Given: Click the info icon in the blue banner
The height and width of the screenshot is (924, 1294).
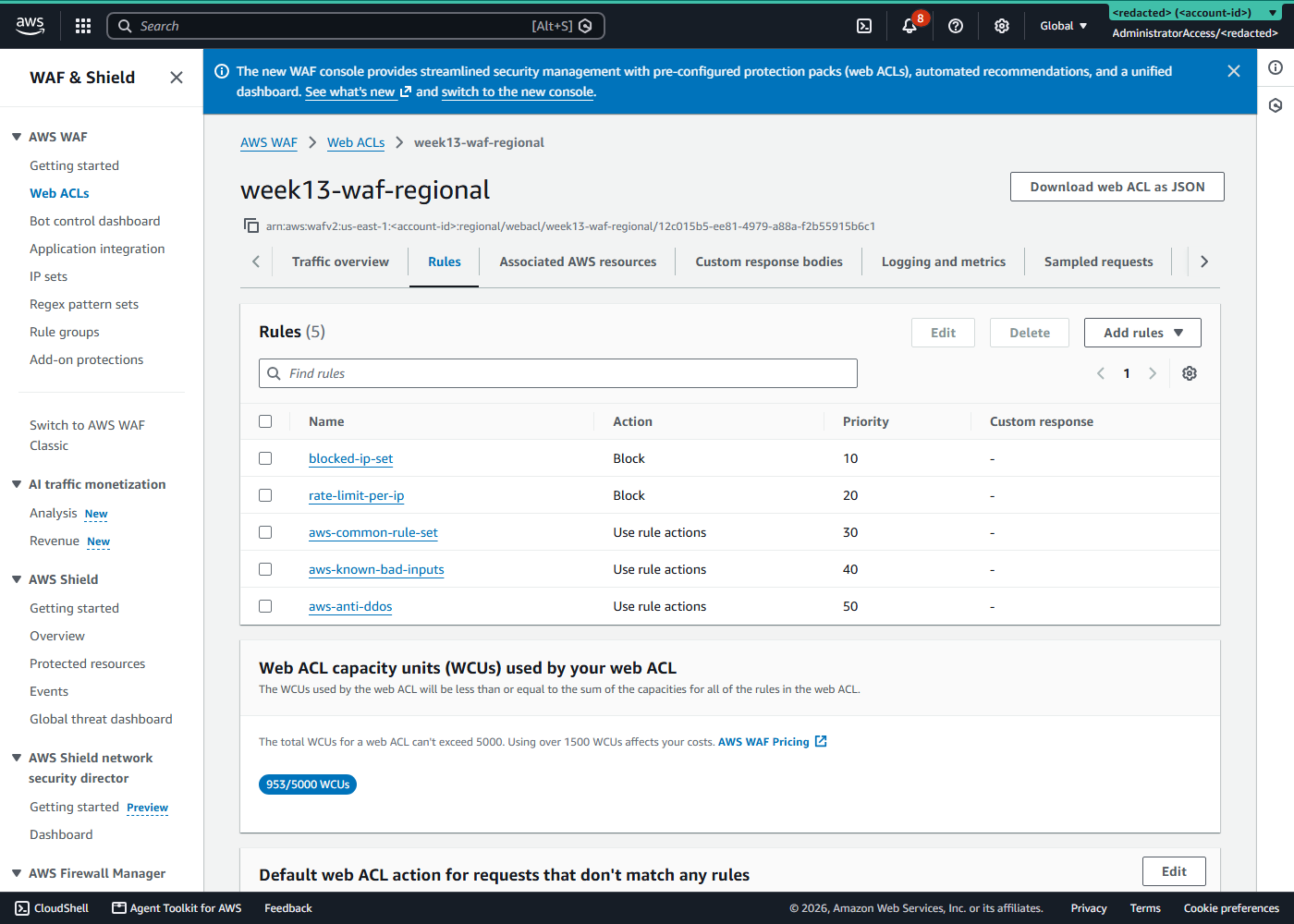Looking at the screenshot, I should coord(222,71).
